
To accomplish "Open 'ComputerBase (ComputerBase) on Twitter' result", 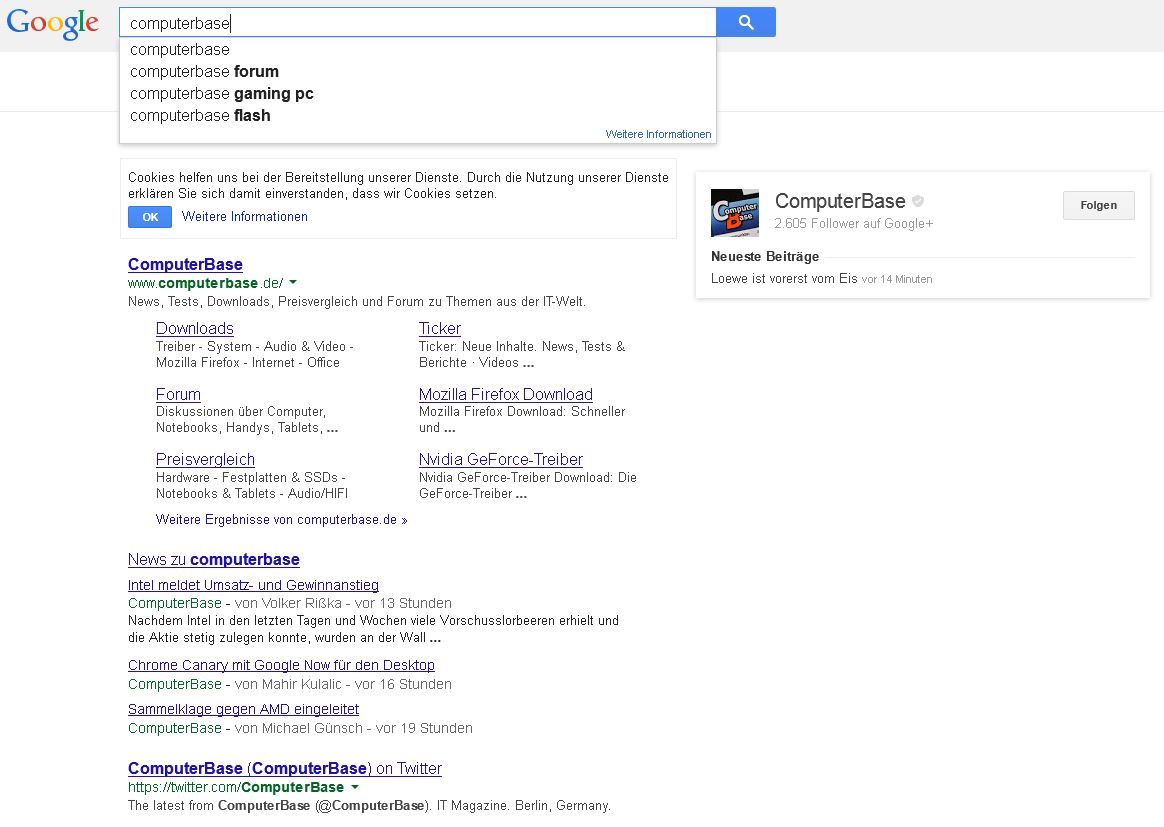I will pyautogui.click(x=285, y=768).
